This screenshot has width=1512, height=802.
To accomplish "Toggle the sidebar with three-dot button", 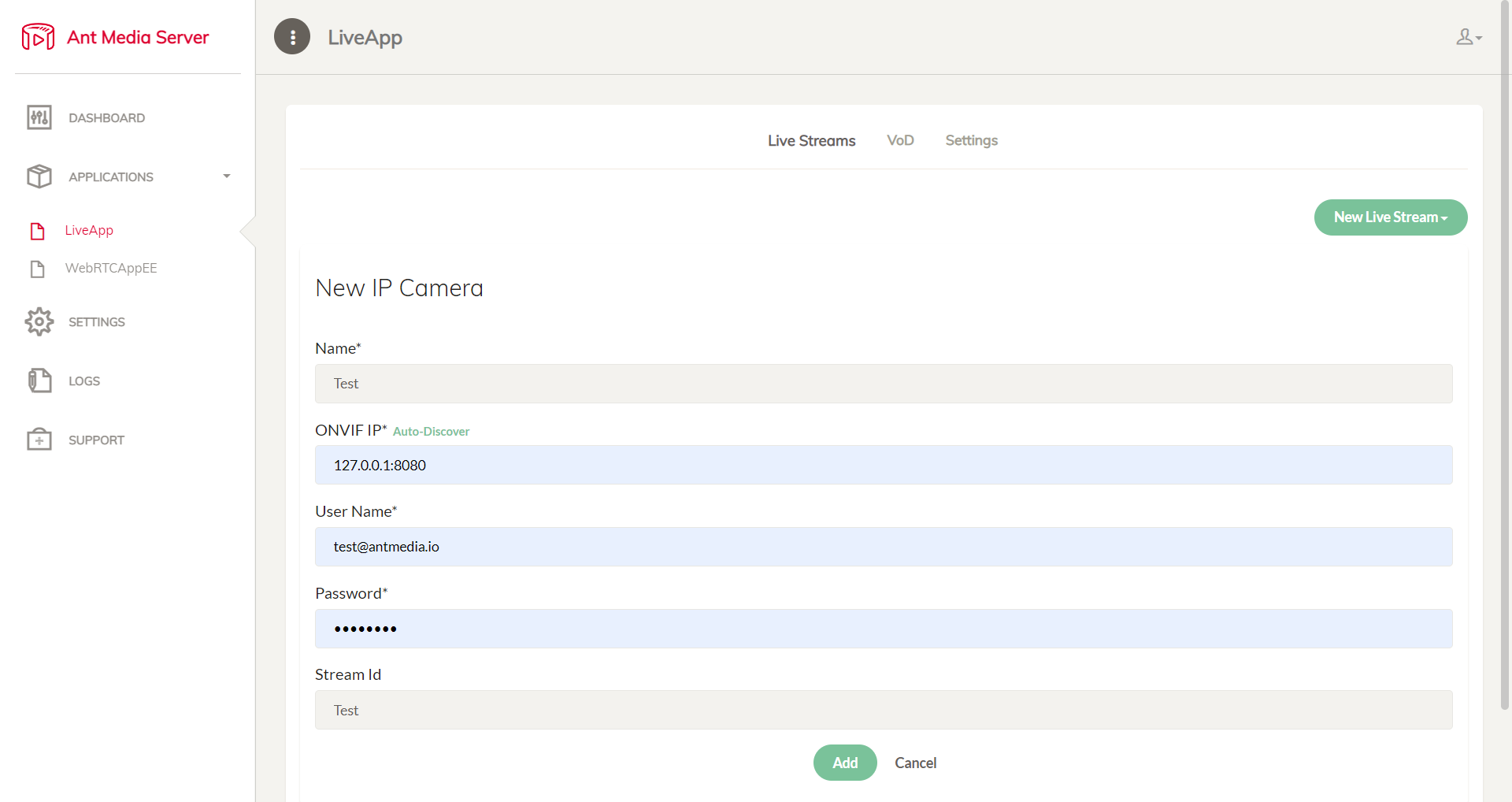I will (x=292, y=37).
